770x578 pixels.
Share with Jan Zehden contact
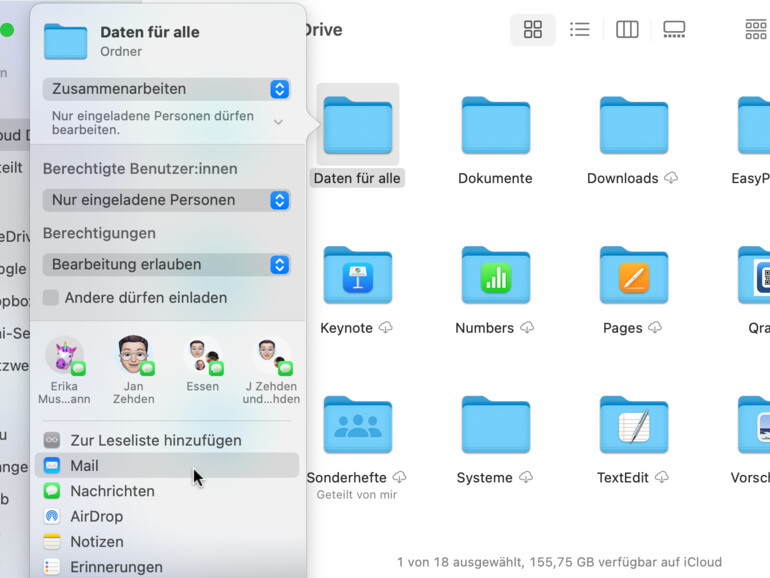click(134, 371)
